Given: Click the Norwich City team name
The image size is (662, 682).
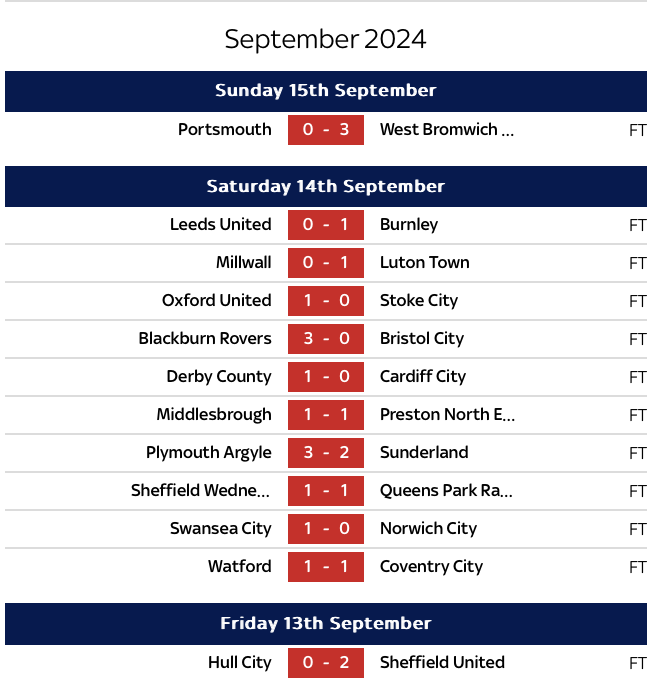Looking at the screenshot, I should pos(428,529).
